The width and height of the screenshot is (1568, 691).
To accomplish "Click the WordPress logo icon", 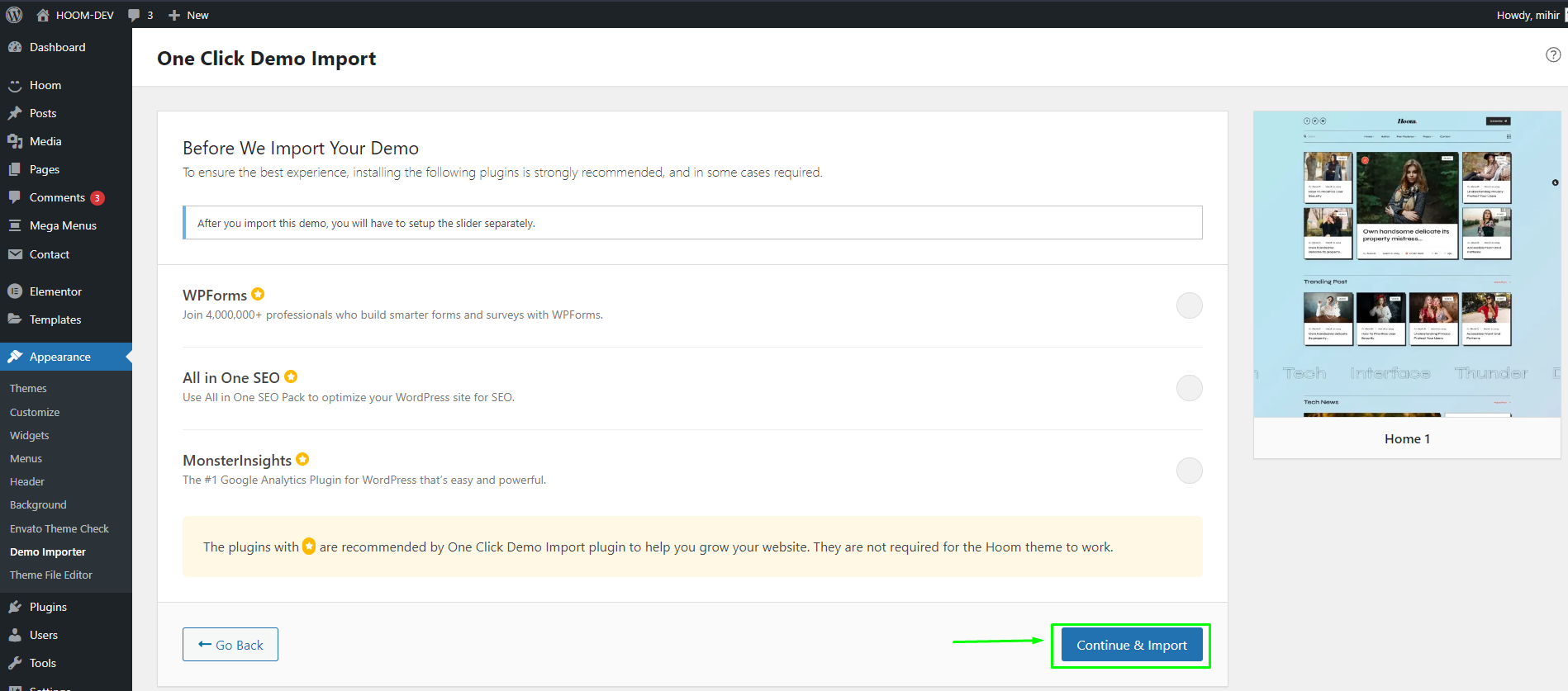I will (x=14, y=15).
